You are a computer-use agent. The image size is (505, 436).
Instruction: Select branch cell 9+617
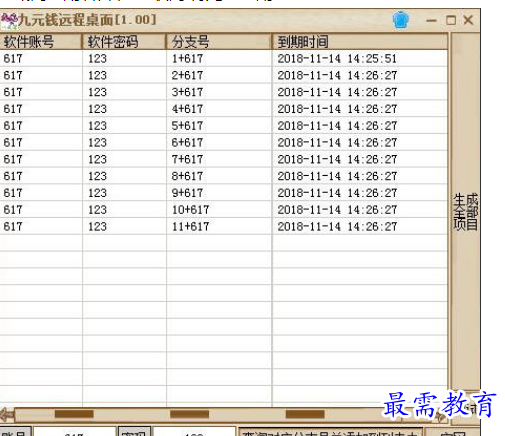click(x=187, y=193)
